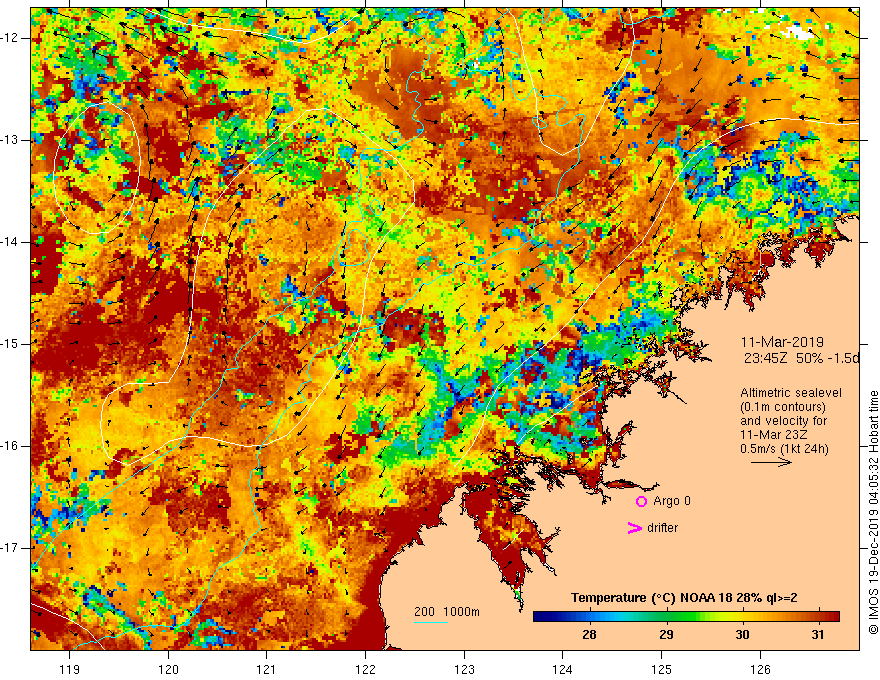The image size is (880, 680).
Task: Click the temperature colorbar near 31 degrees
Action: click(819, 616)
